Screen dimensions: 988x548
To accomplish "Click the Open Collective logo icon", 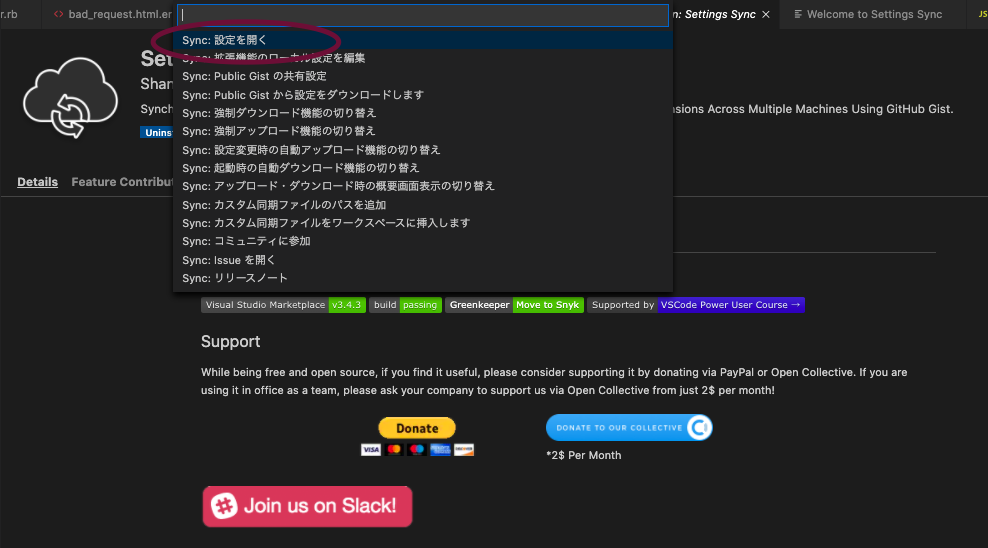I will point(699,428).
